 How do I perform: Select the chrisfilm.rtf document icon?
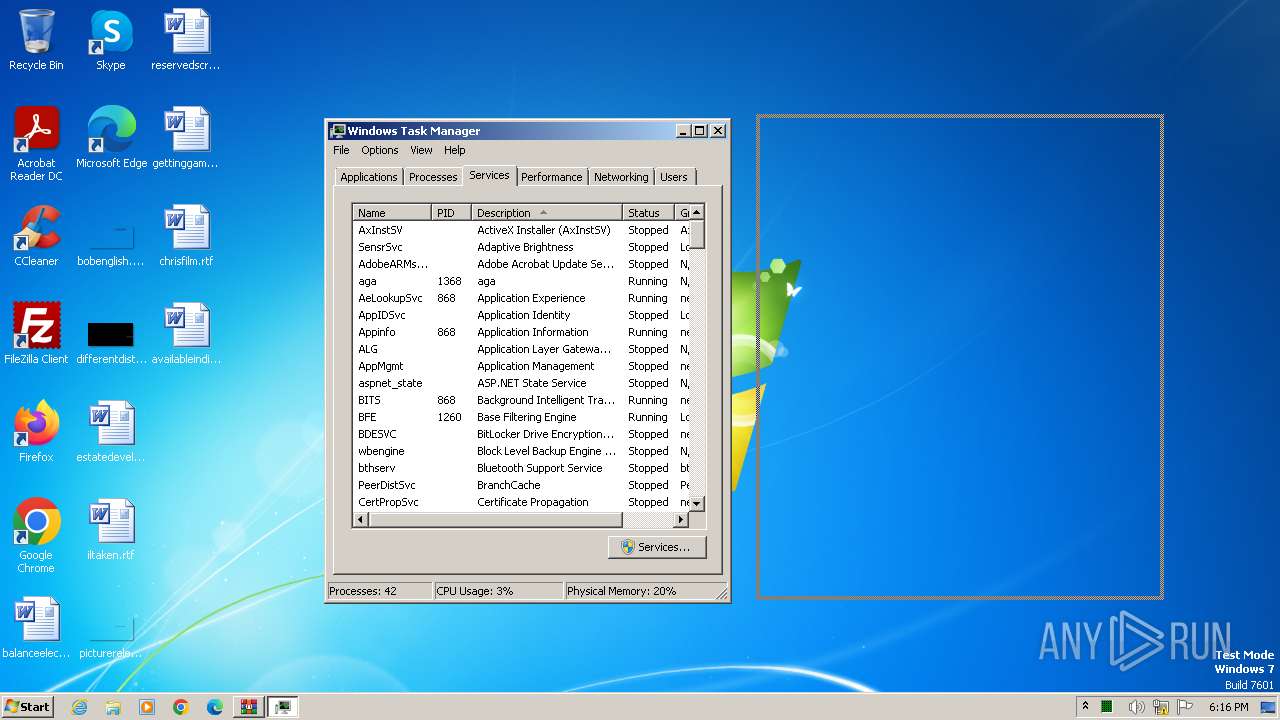[186, 236]
